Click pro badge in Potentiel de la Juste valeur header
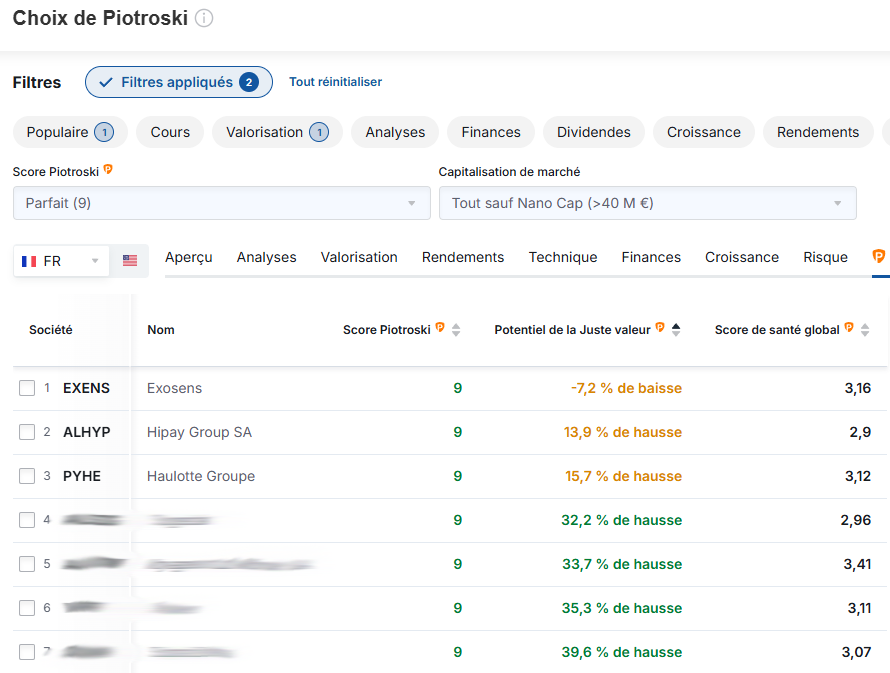The height and width of the screenshot is (673, 890). click(660, 327)
